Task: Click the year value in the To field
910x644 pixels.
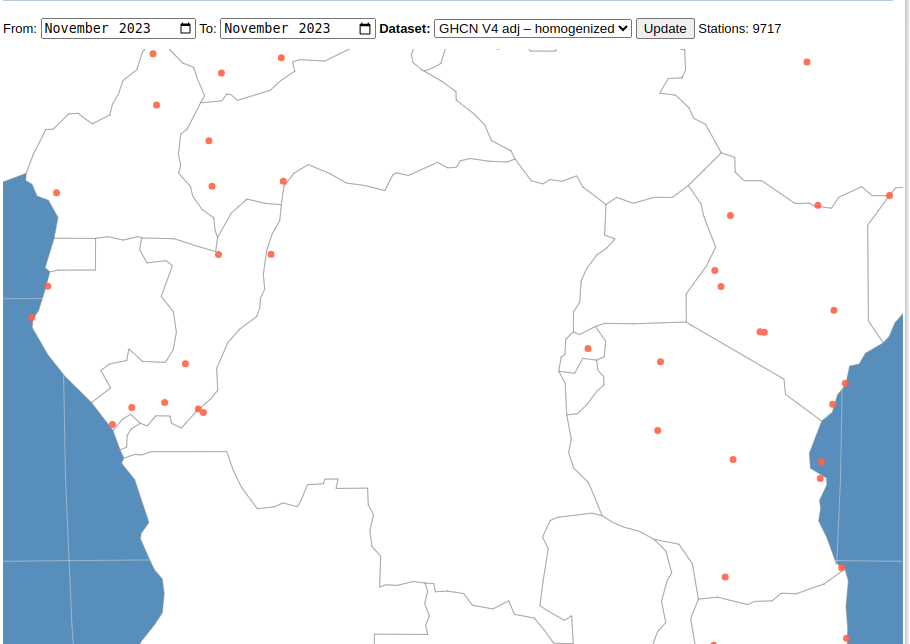Action: 314,29
